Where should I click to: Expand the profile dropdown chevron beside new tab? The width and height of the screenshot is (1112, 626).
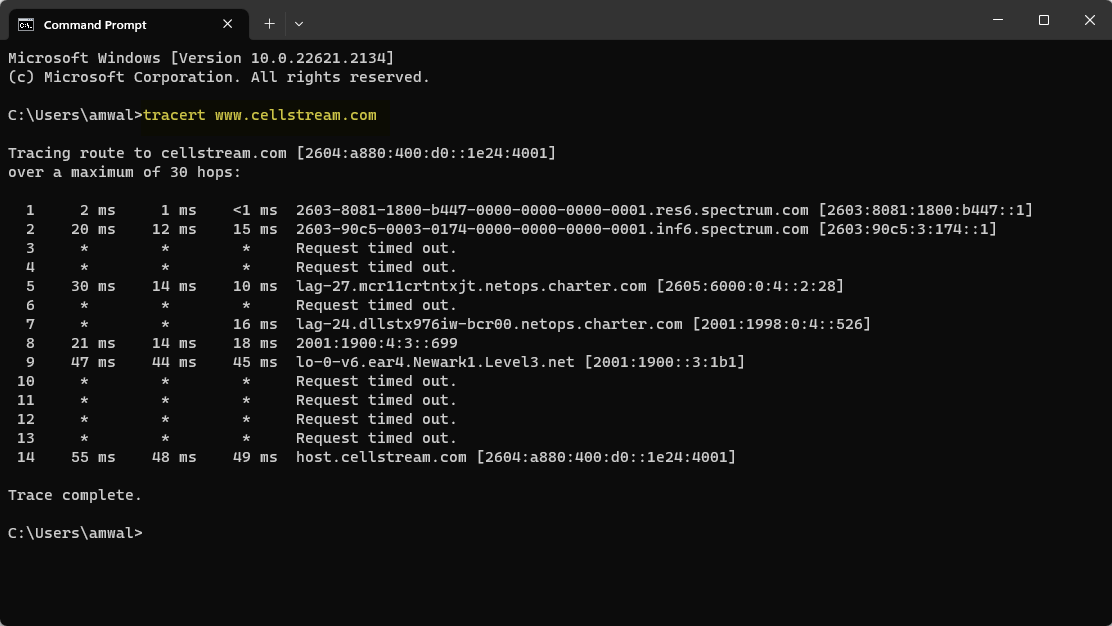click(x=299, y=23)
